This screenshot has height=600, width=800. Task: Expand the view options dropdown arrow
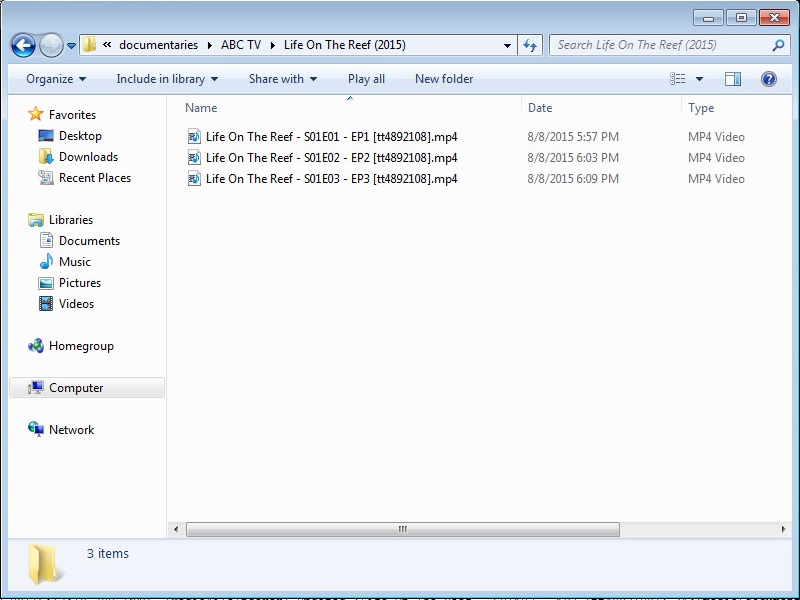[699, 79]
